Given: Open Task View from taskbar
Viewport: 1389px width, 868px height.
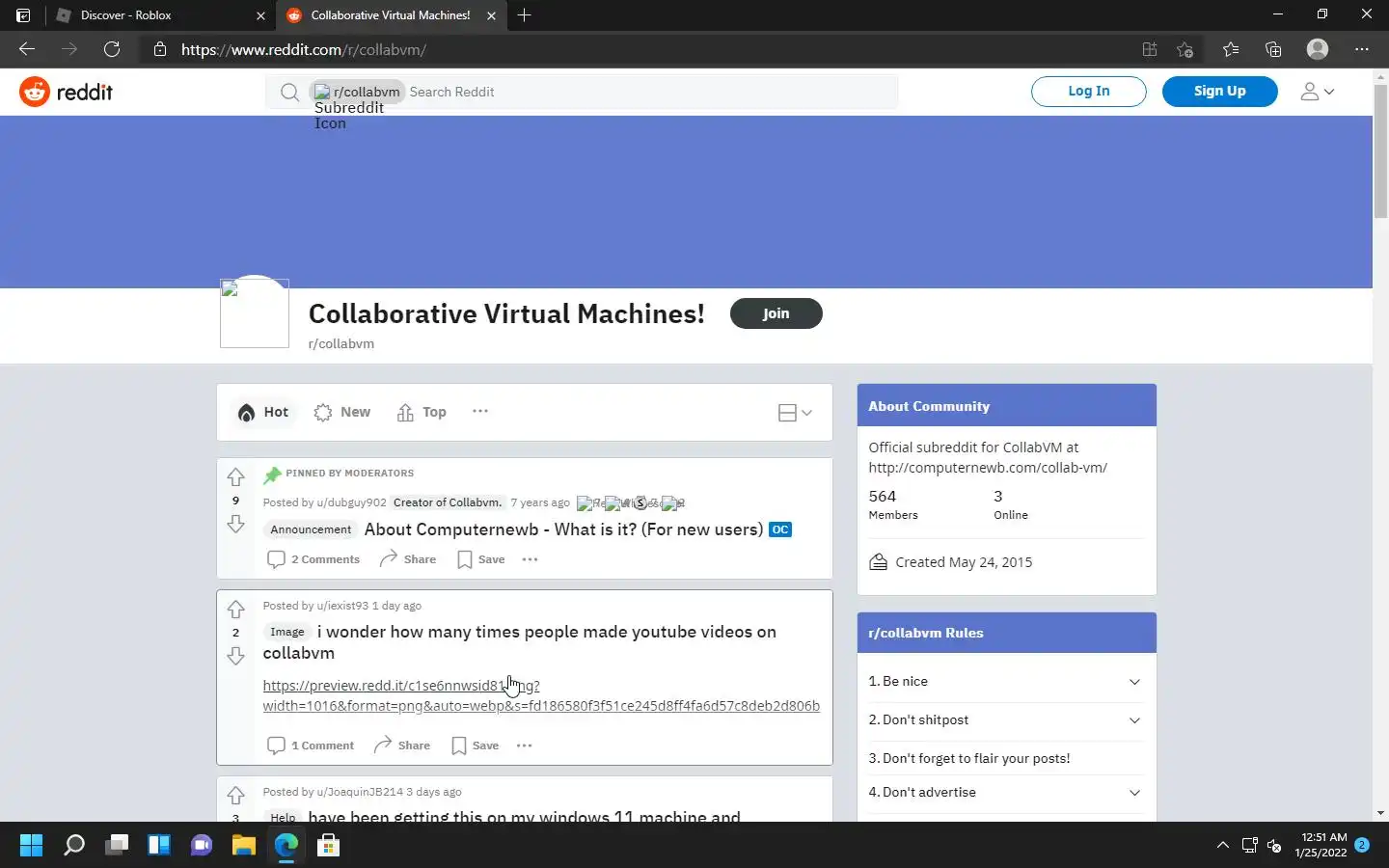Looking at the screenshot, I should [117, 846].
